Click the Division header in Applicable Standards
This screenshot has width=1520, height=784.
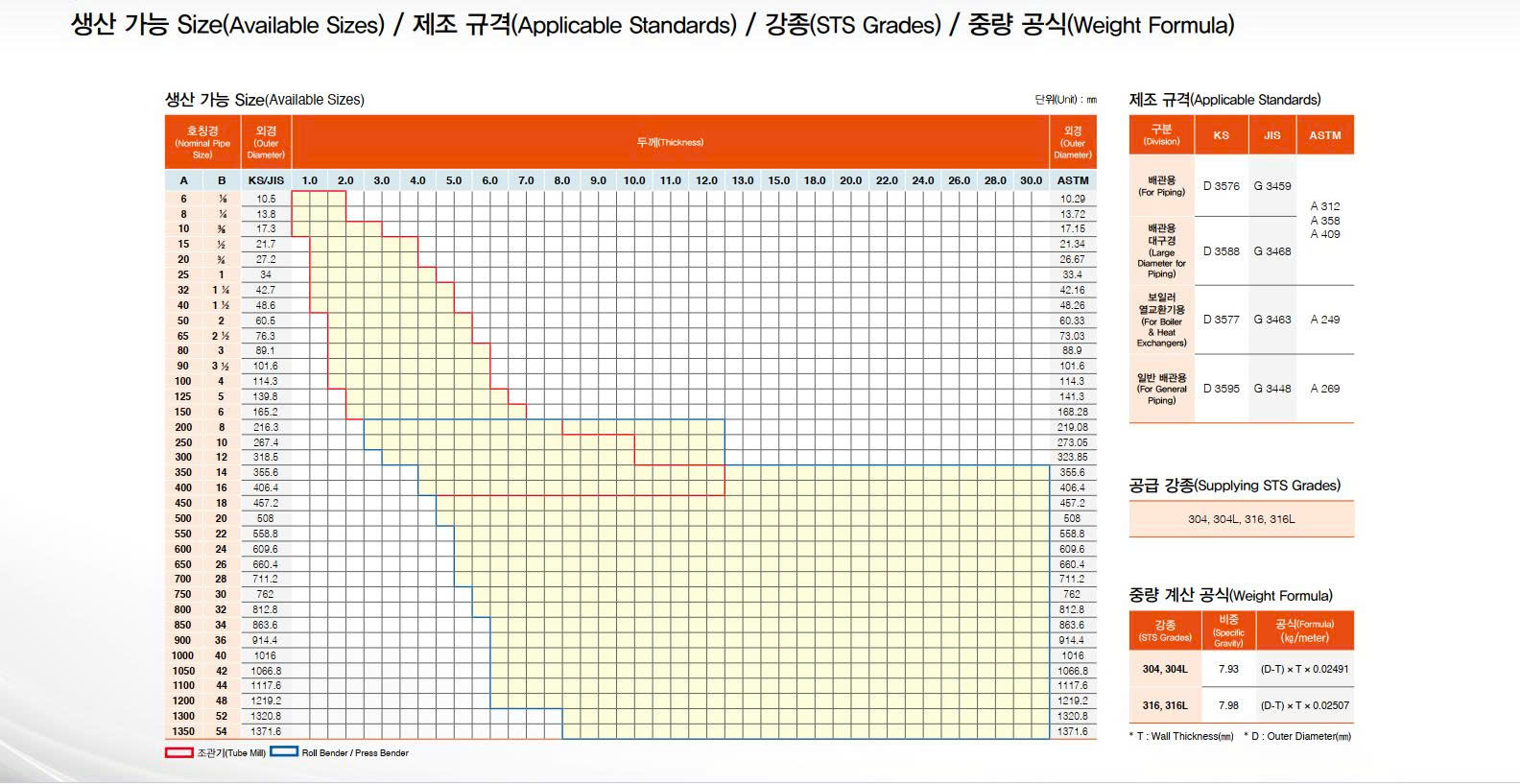coord(1161,135)
